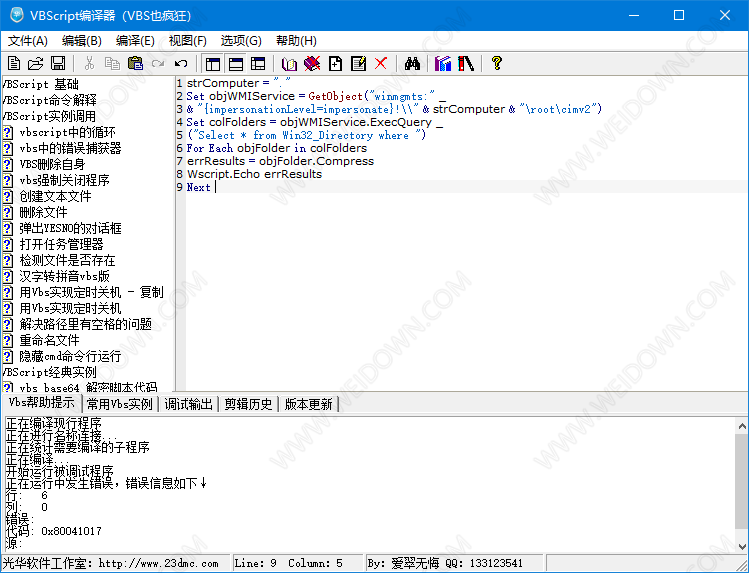Collapse VBScript实例调用 tree node
Image resolution: width=749 pixels, height=573 pixels.
tap(50, 117)
